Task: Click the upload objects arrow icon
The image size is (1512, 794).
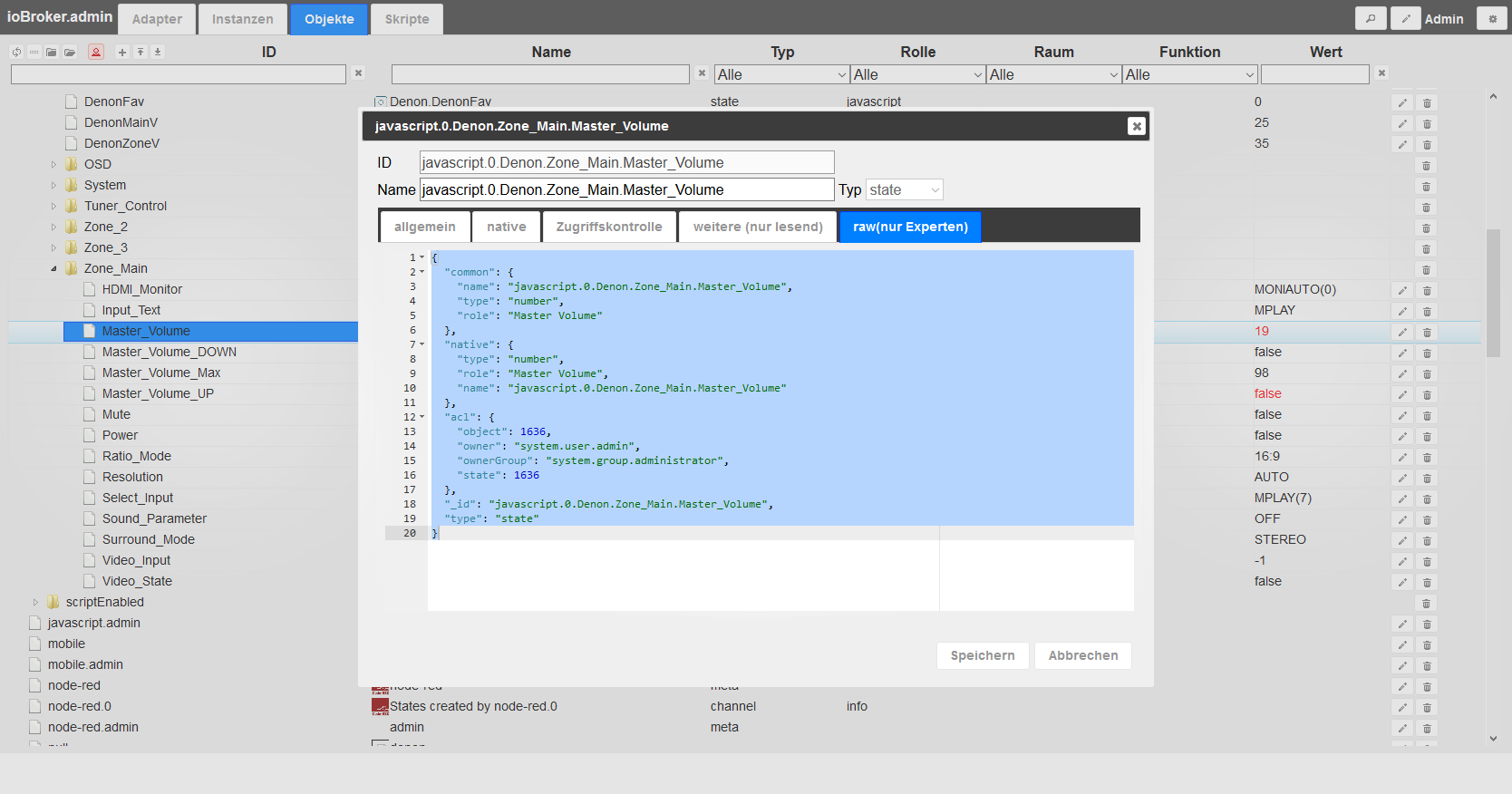Action: point(141,53)
